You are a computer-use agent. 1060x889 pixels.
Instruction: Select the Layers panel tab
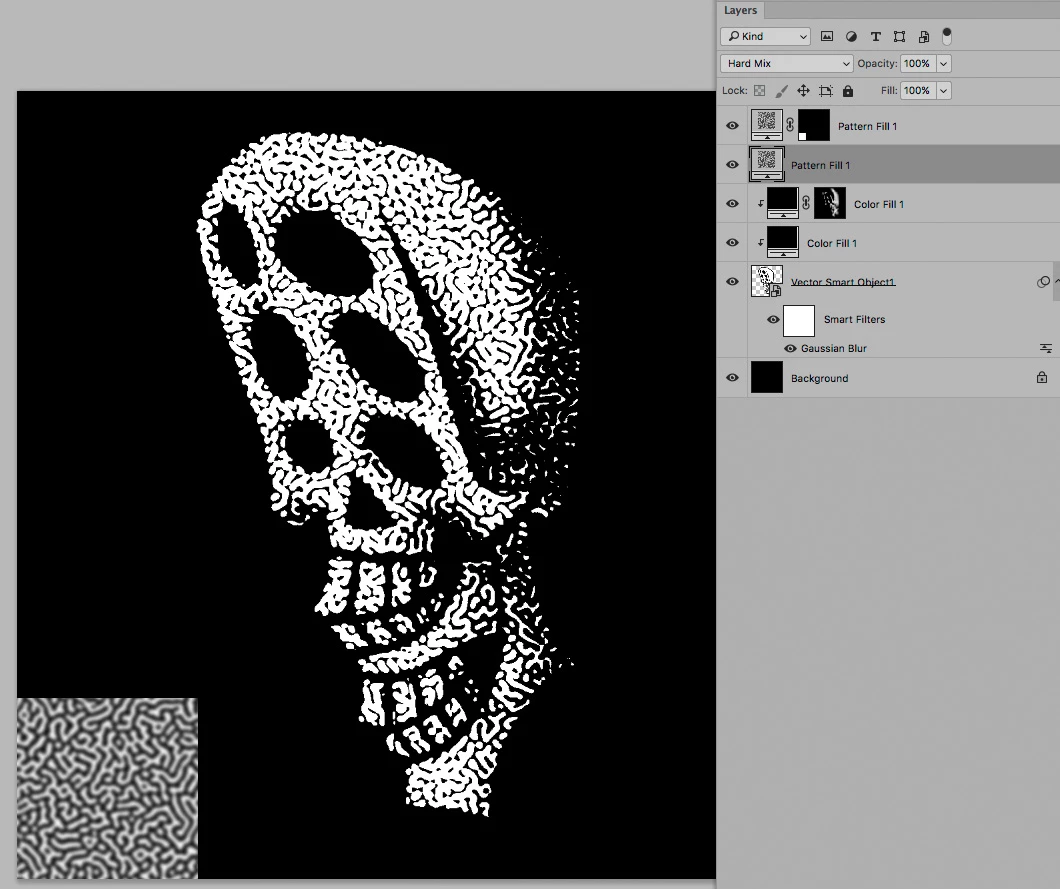[x=740, y=10]
